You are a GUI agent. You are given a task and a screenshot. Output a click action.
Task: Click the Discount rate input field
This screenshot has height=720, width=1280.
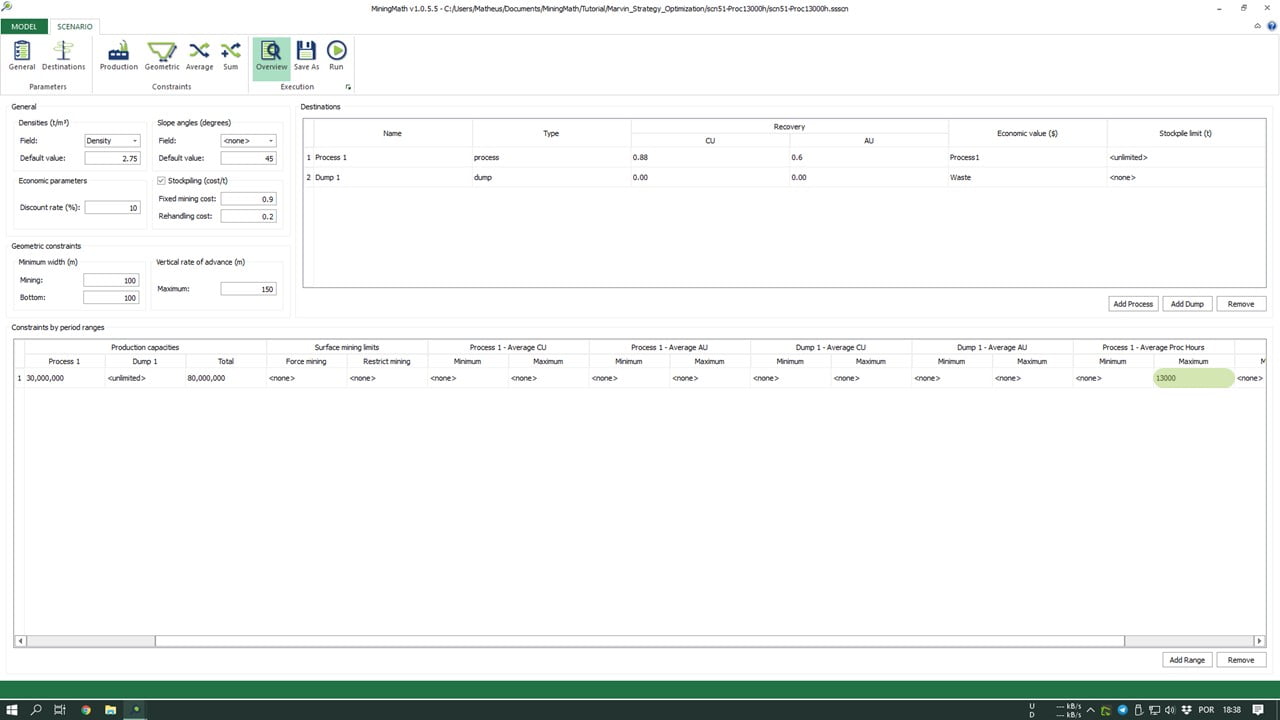pos(111,208)
